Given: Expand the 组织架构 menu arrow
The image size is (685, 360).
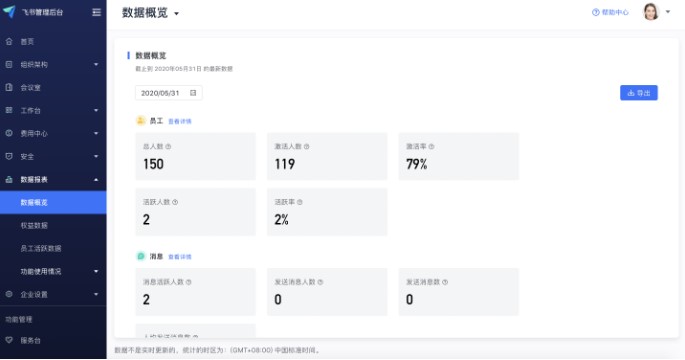Looking at the screenshot, I should click(x=96, y=64).
